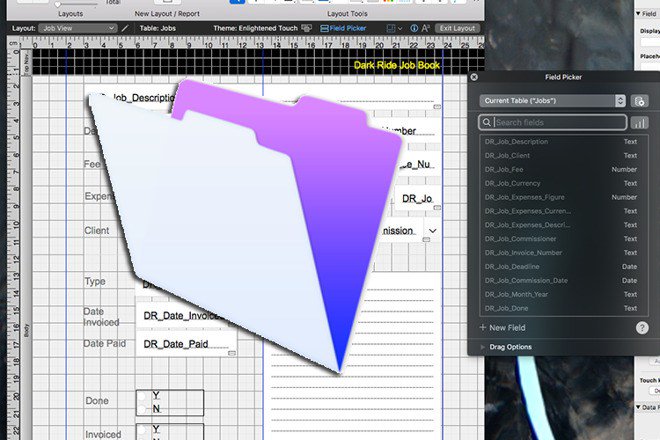The height and width of the screenshot is (440, 660).
Task: Select the 'Dark Ride Job Book' header text
Action: click(397, 65)
